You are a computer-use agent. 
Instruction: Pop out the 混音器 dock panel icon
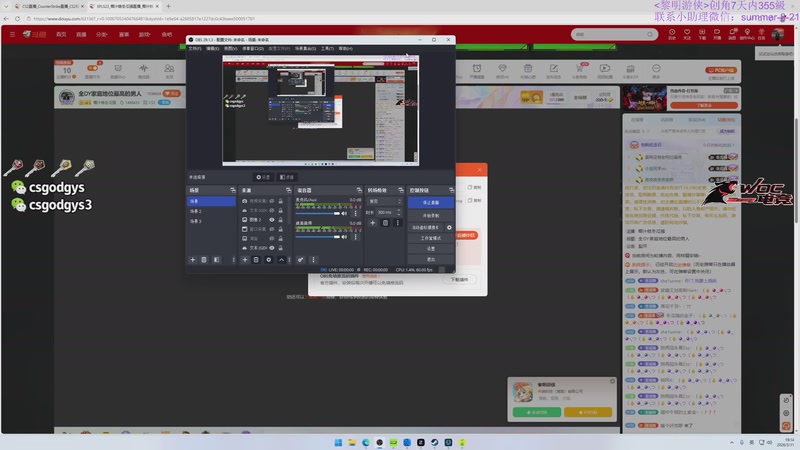coord(359,190)
